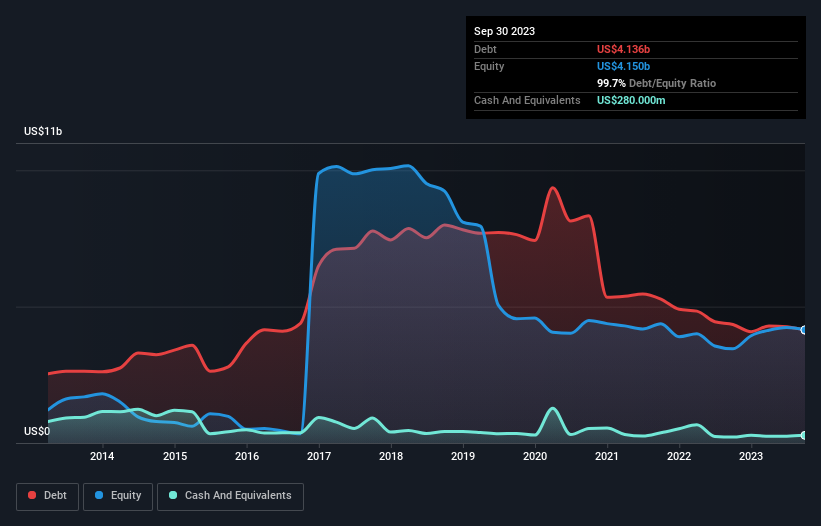Click the Equity row label in tooltip
Viewport: 821px width, 526px height.
pos(489,66)
